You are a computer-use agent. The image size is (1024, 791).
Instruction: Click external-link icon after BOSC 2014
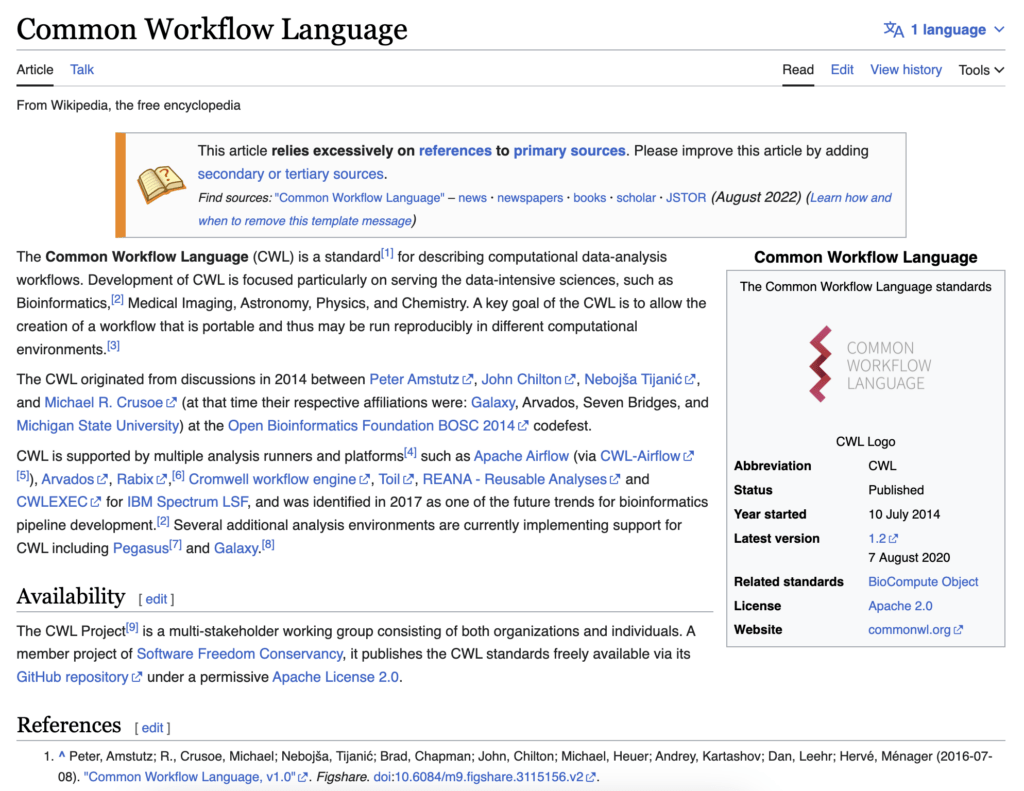pos(523,426)
